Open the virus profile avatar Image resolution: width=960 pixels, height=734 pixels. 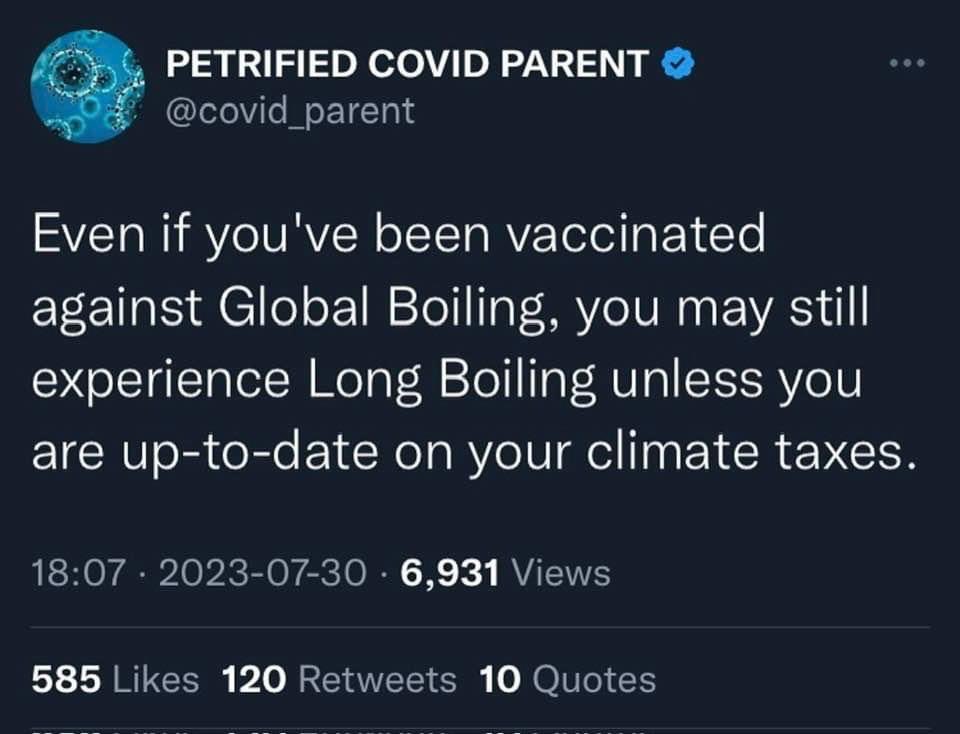pyautogui.click(x=88, y=86)
